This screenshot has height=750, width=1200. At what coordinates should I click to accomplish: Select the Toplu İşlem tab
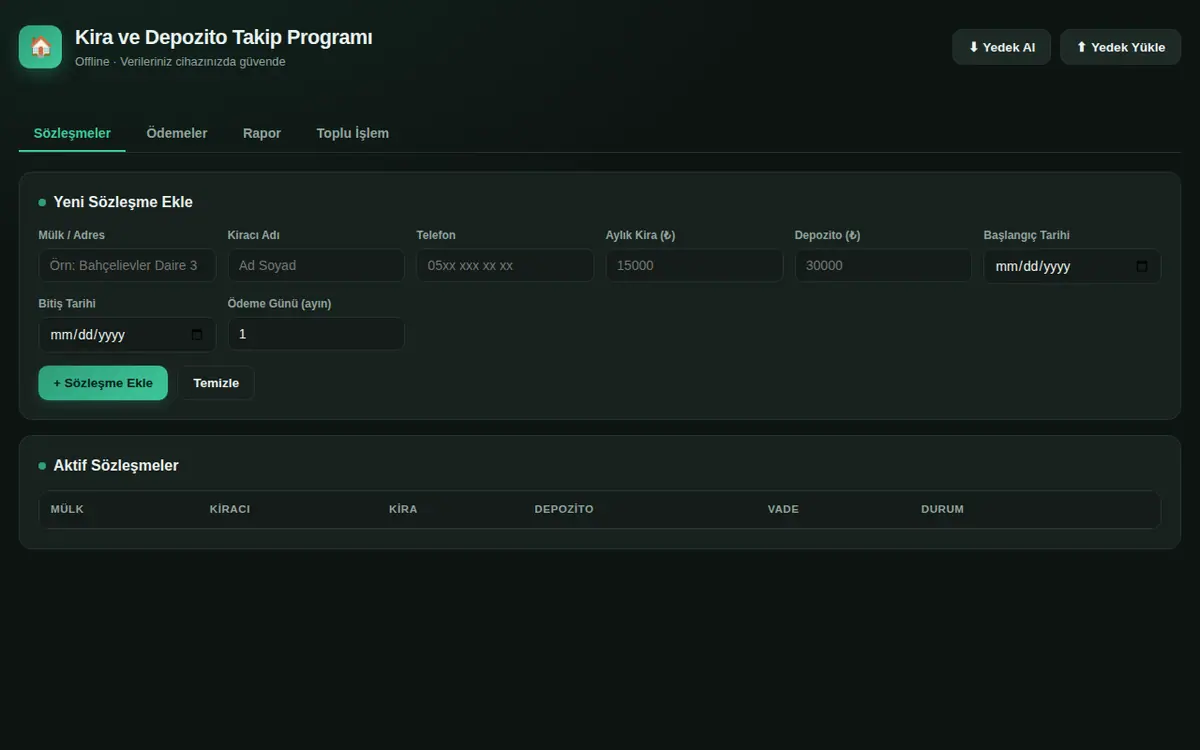pyautogui.click(x=353, y=133)
